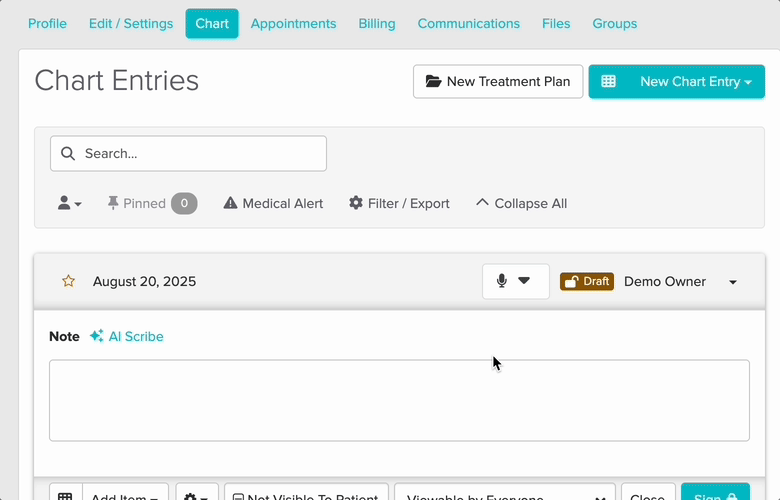Viewport: 780px width, 500px height.
Task: Open the Demo Owner entry options arrow
Action: point(732,282)
